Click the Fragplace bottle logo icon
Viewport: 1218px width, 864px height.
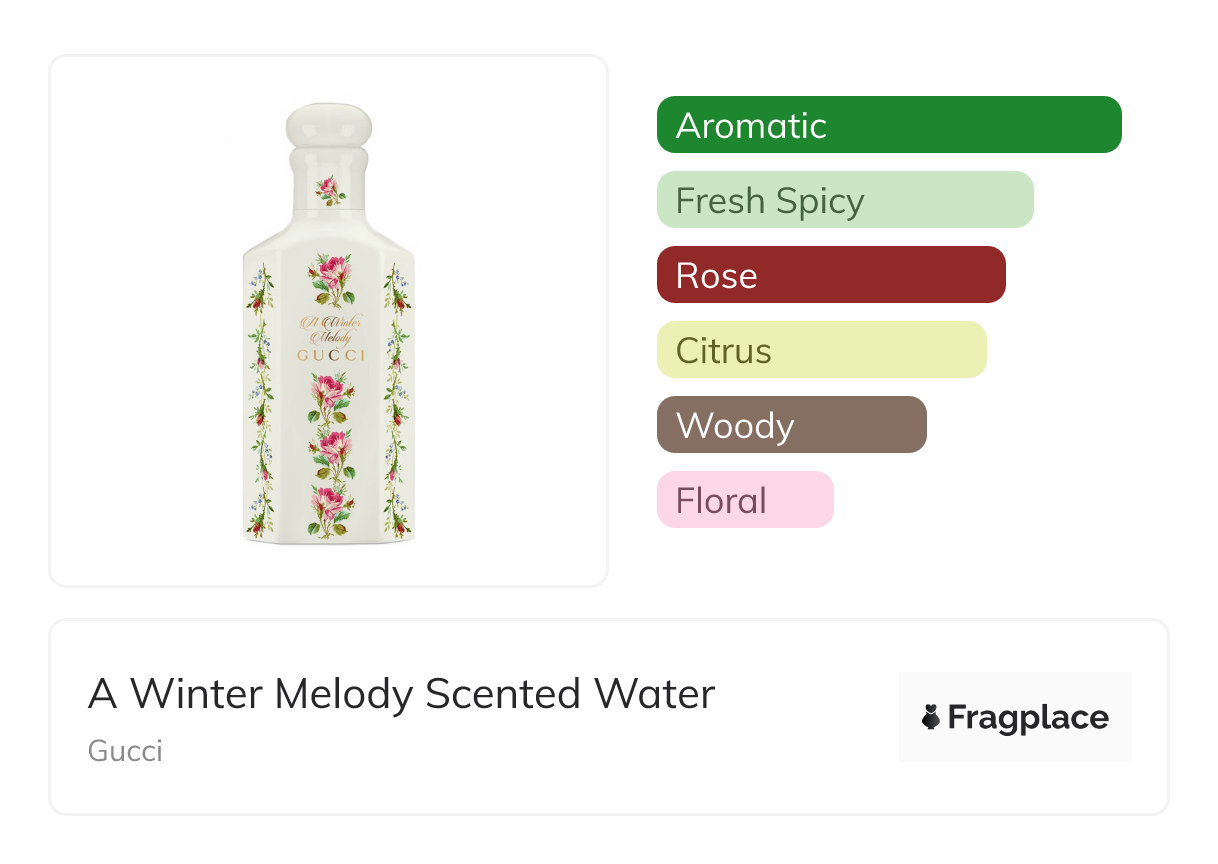(x=931, y=717)
